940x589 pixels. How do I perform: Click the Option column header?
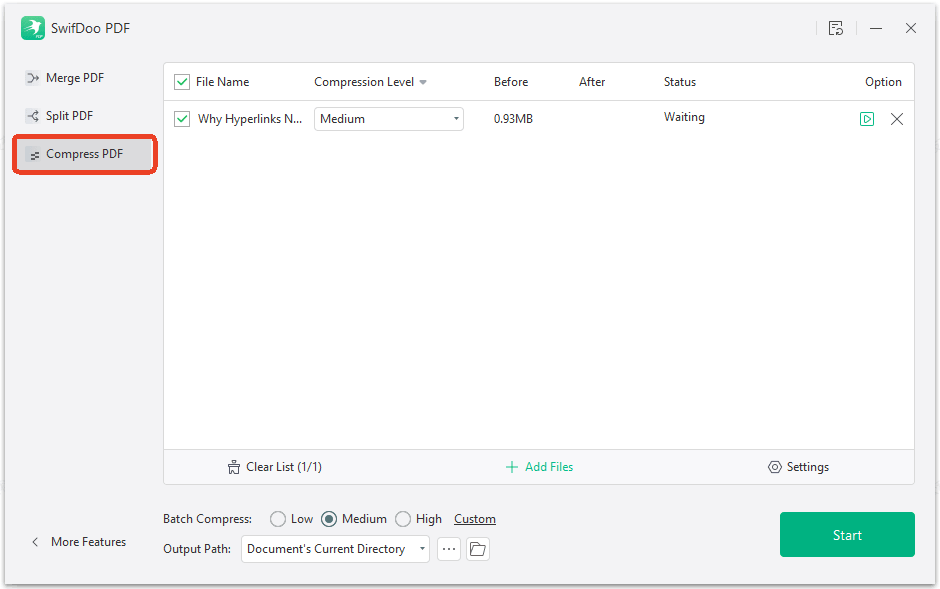(x=883, y=82)
